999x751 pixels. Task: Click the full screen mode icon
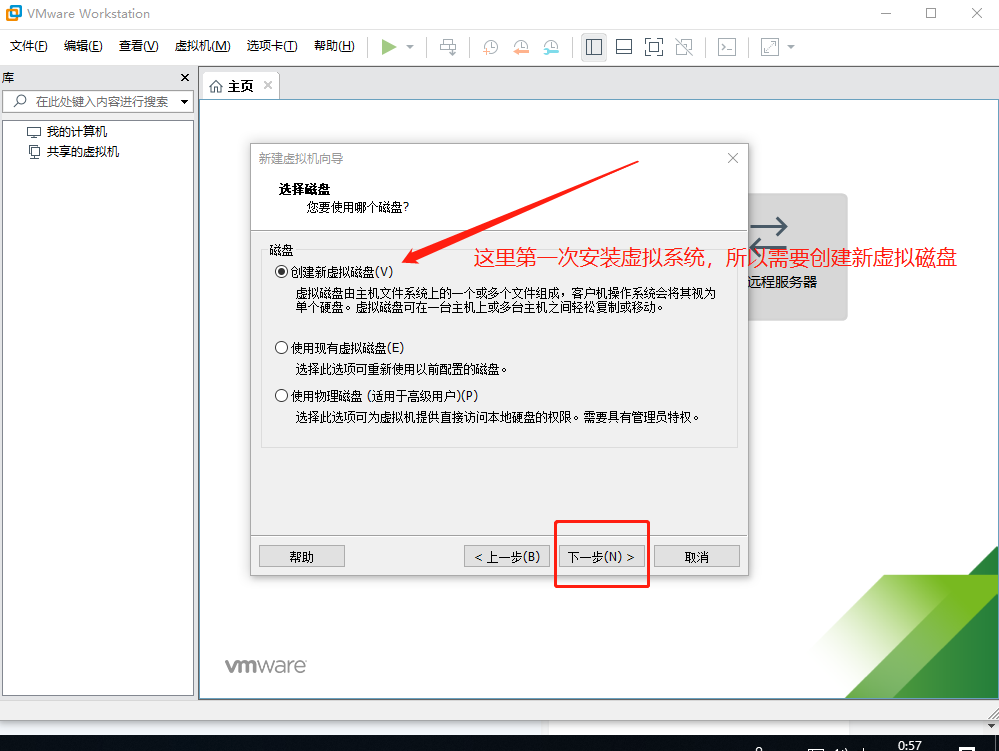[x=654, y=46]
